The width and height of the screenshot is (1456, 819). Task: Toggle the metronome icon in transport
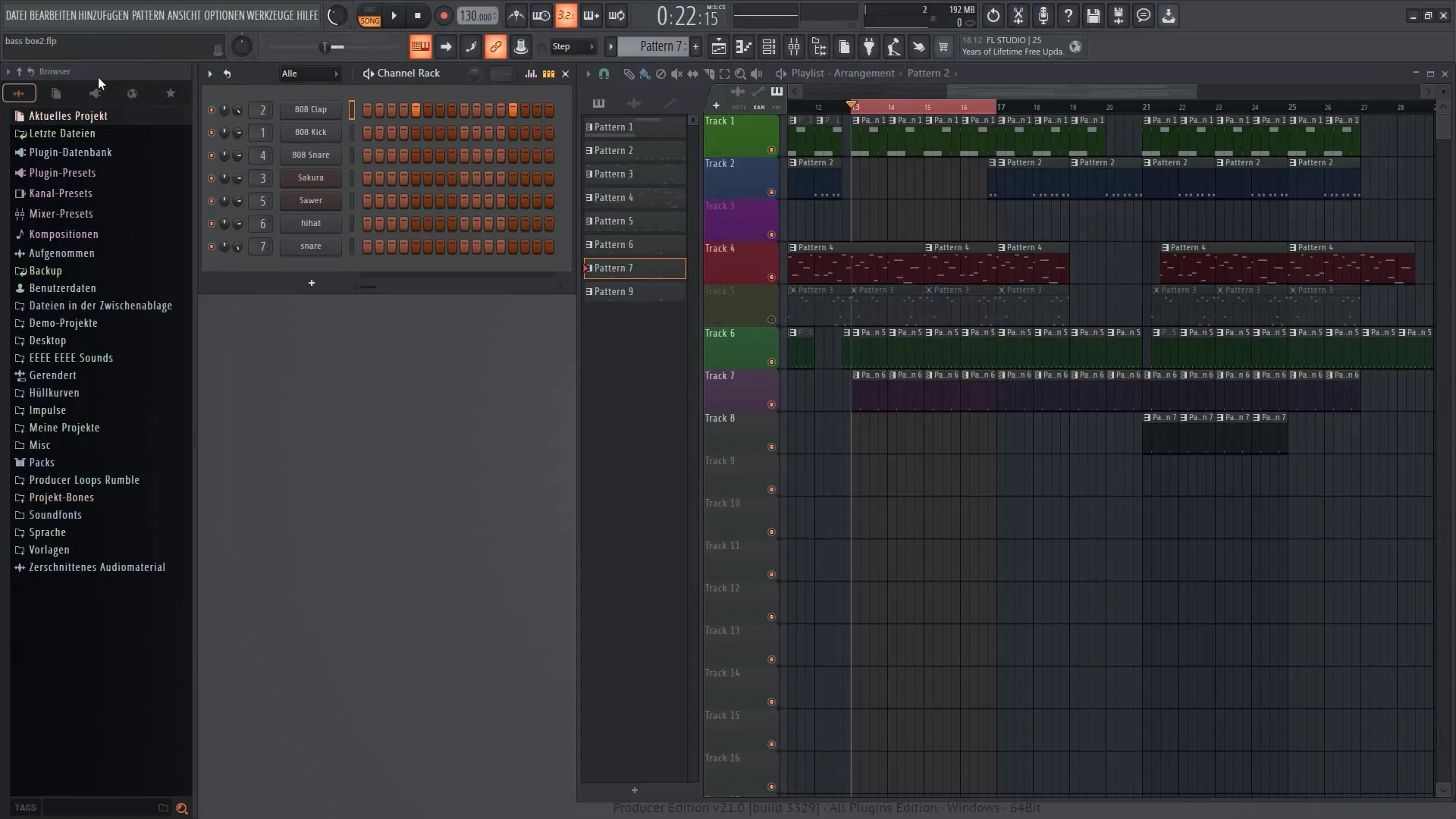[516, 15]
